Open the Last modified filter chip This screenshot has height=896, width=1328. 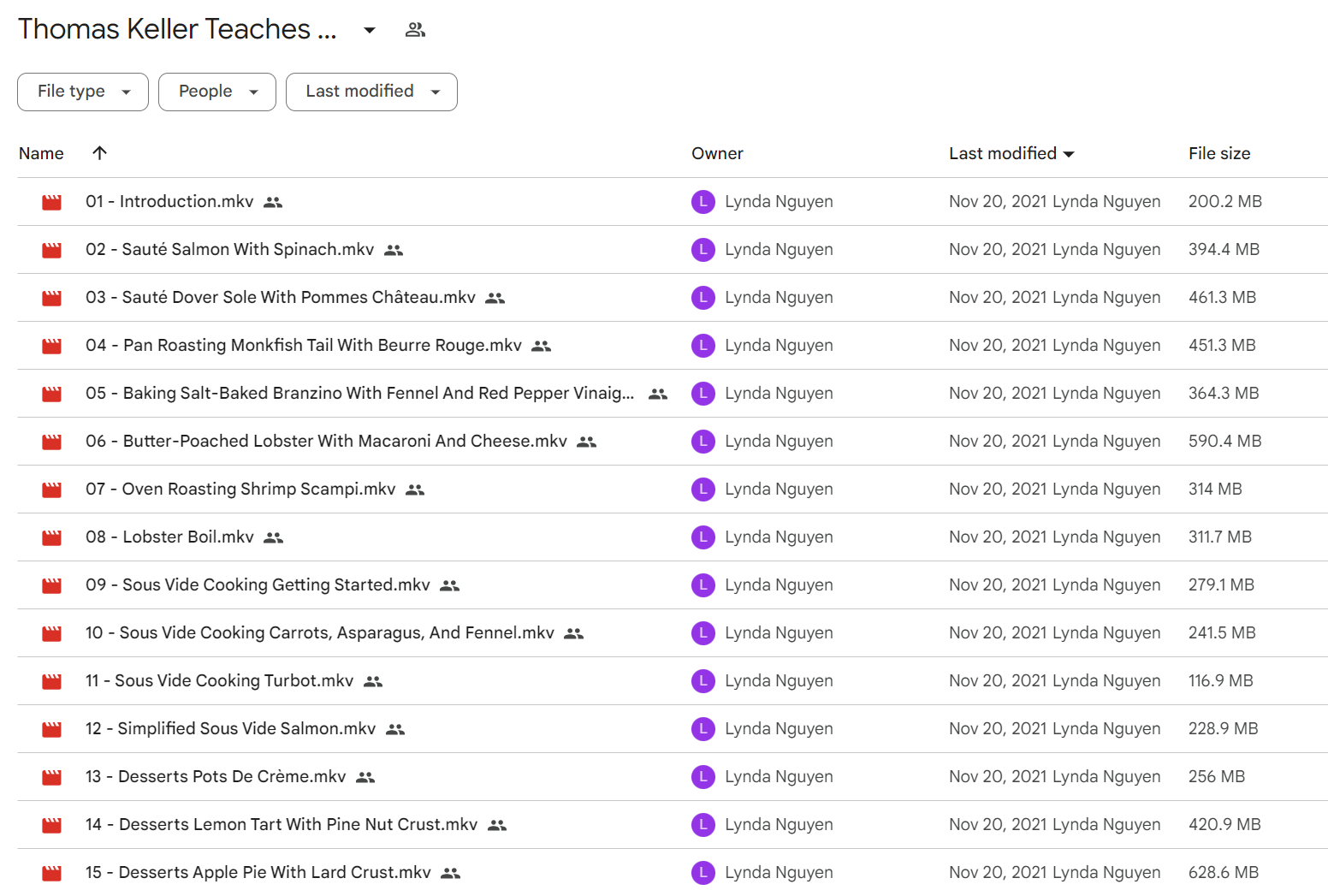point(371,92)
